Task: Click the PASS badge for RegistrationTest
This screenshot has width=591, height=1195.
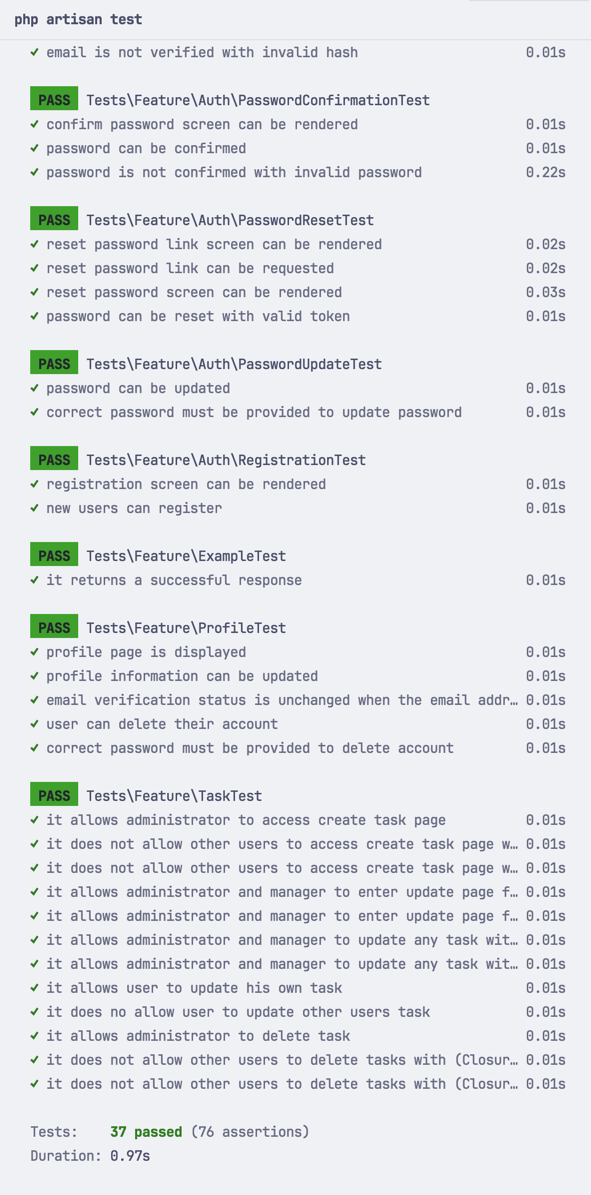Action: tap(54, 460)
